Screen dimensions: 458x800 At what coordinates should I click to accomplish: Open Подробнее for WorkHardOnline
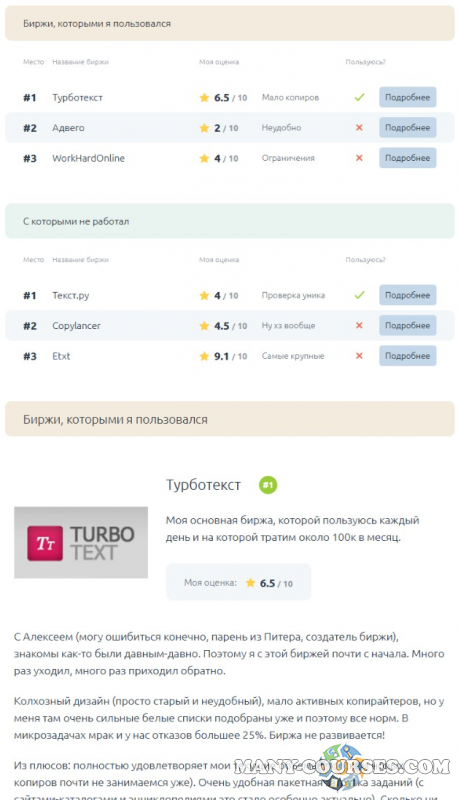(x=408, y=158)
